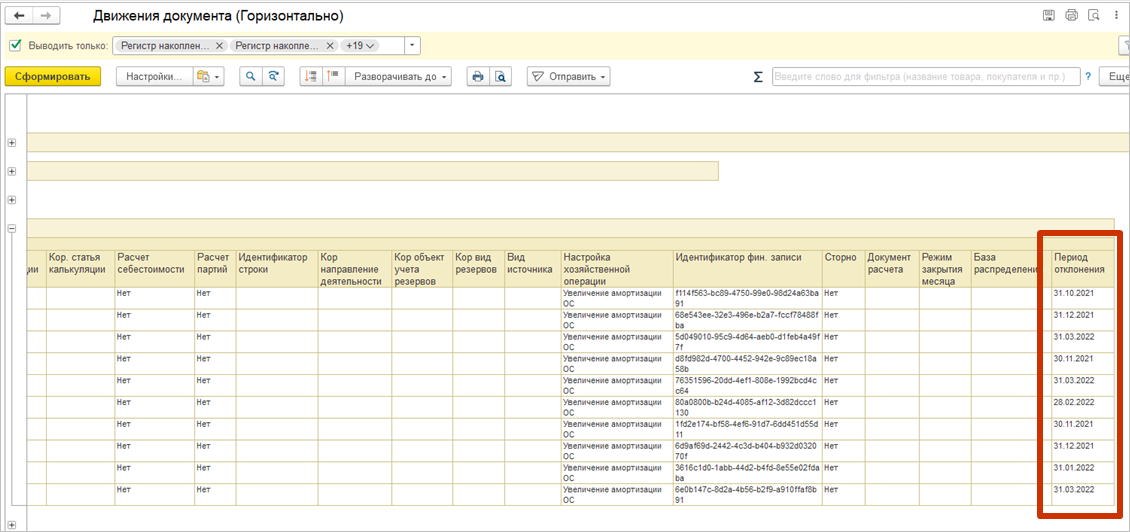Expand the "+19" hidden registers list
Image resolution: width=1130 pixels, height=532 pixels.
point(360,46)
